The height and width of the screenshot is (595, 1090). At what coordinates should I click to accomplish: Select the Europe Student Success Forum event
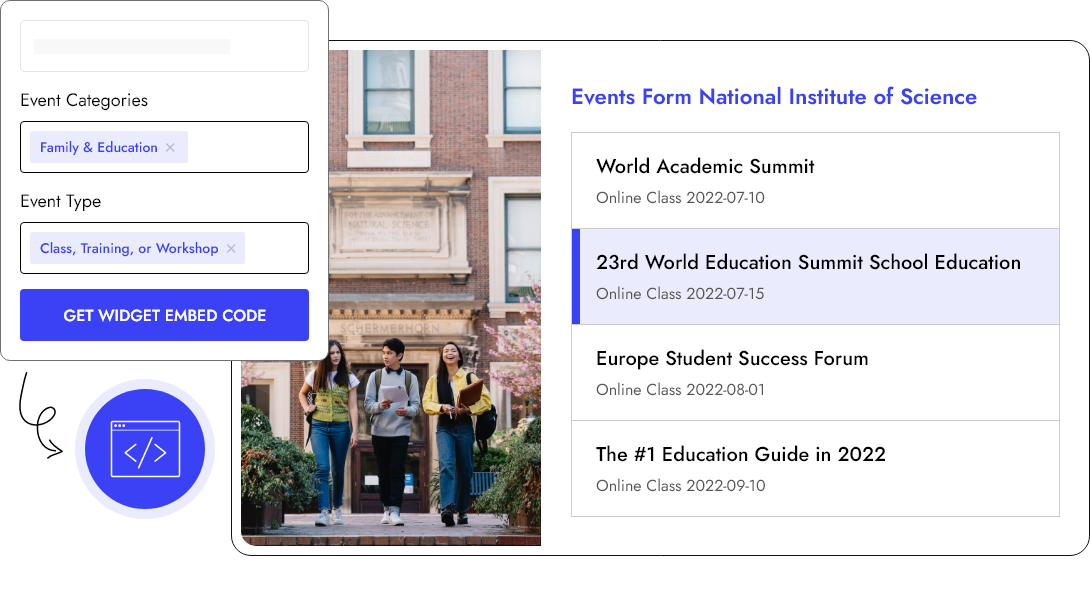click(732, 359)
